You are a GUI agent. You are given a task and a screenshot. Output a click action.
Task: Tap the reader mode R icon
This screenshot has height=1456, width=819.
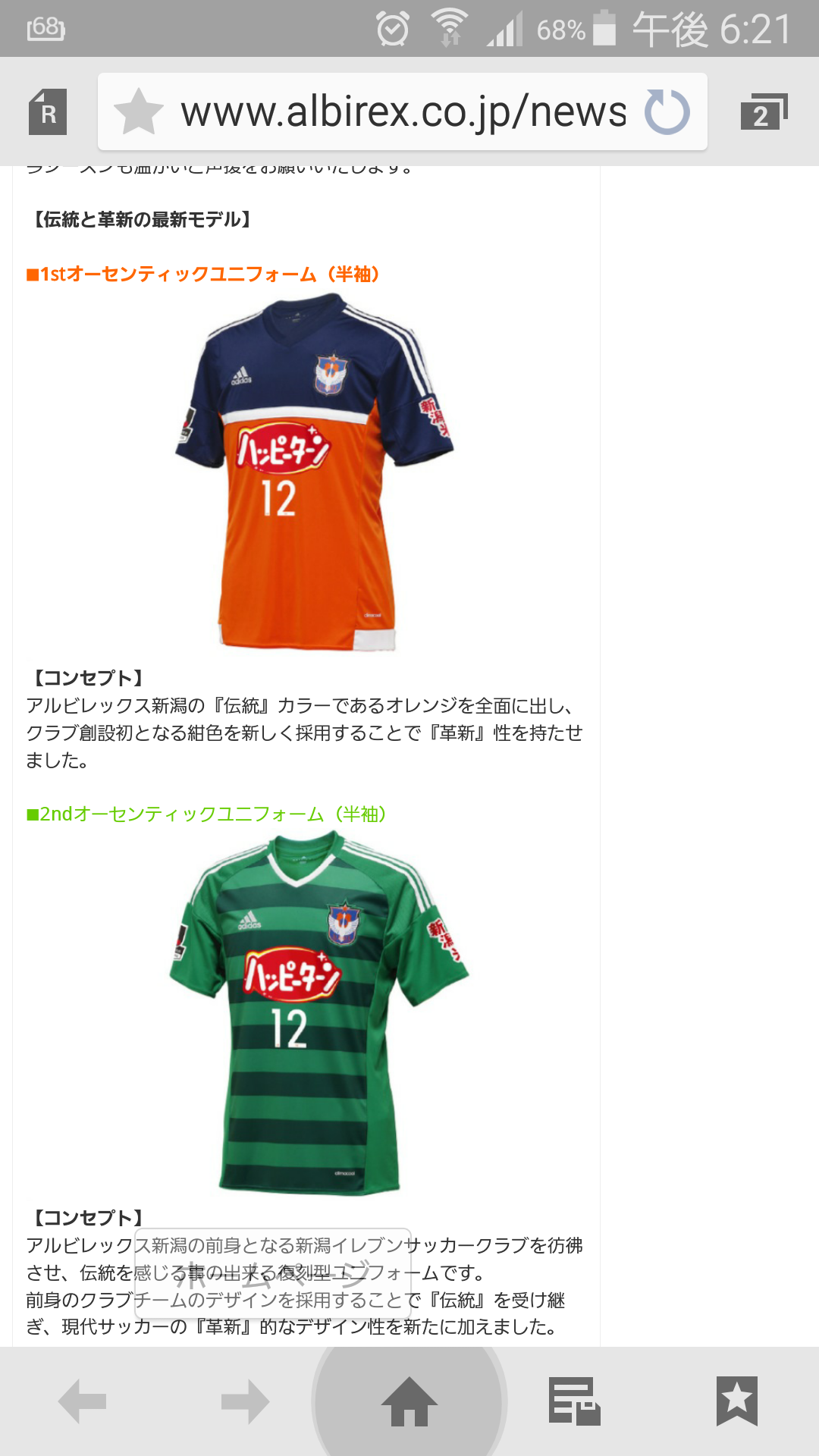pyautogui.click(x=48, y=112)
